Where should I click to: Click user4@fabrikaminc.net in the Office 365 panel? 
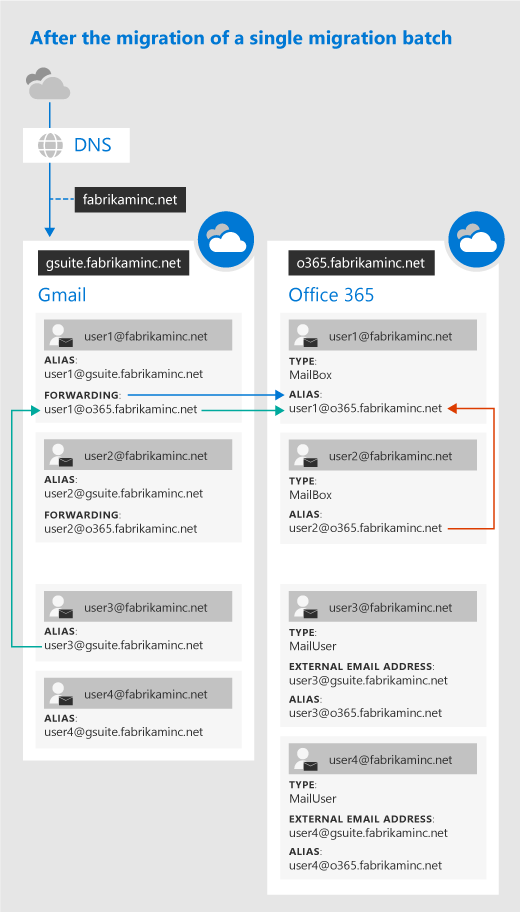(390, 760)
